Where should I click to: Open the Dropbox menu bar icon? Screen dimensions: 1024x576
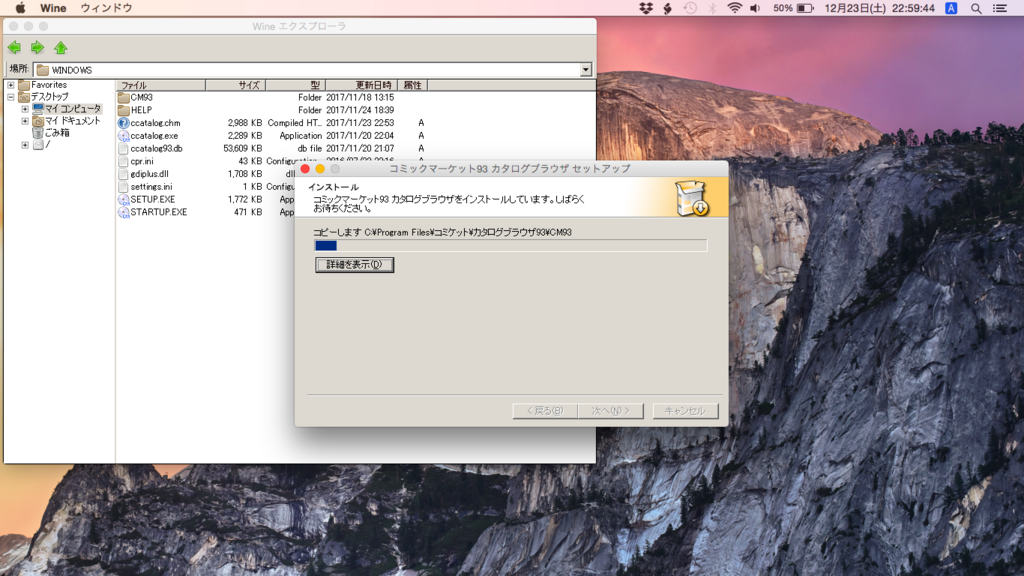pyautogui.click(x=646, y=8)
